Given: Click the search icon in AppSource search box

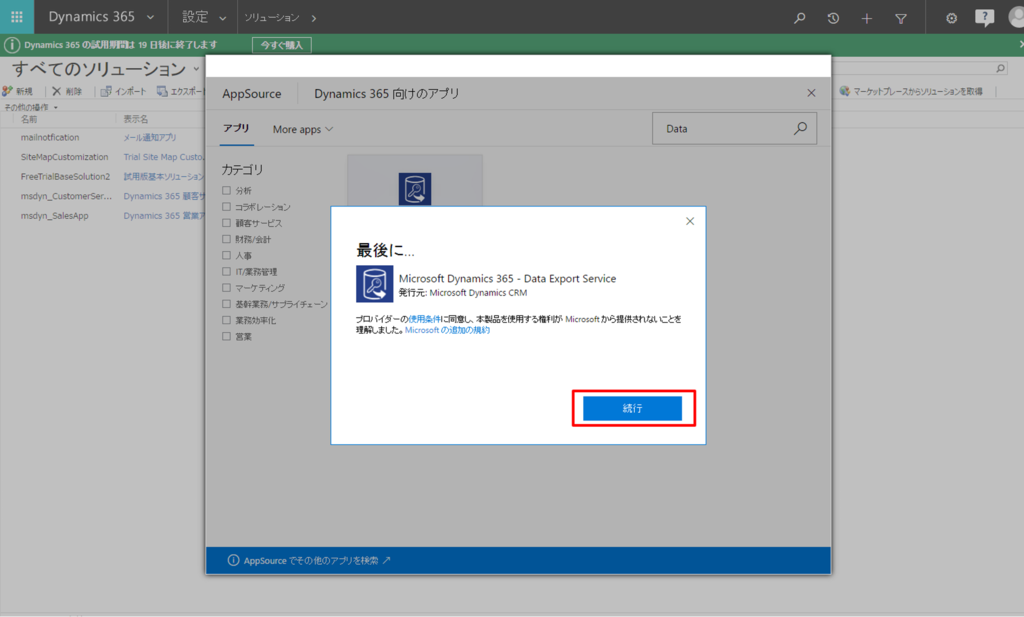Looking at the screenshot, I should (x=800, y=129).
